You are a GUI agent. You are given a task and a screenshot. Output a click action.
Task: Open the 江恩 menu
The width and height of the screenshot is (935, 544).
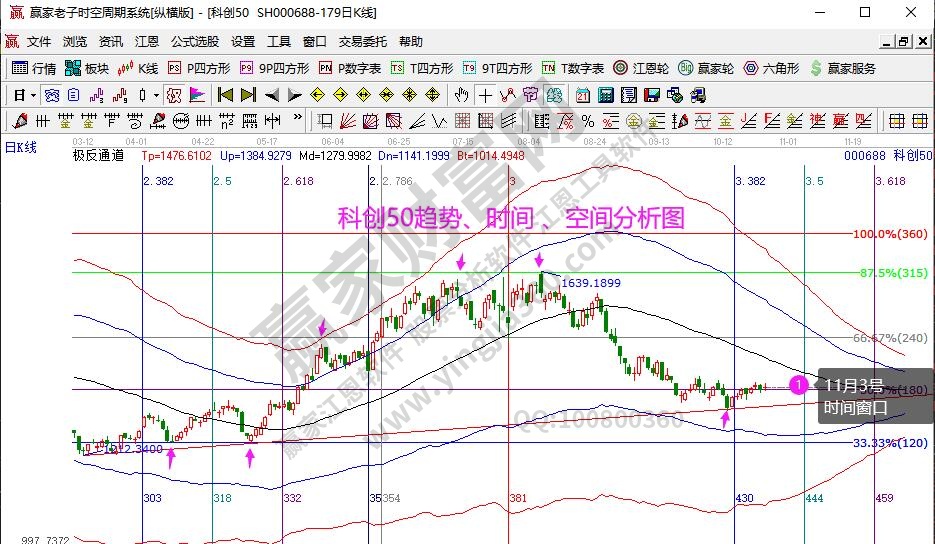[147, 42]
